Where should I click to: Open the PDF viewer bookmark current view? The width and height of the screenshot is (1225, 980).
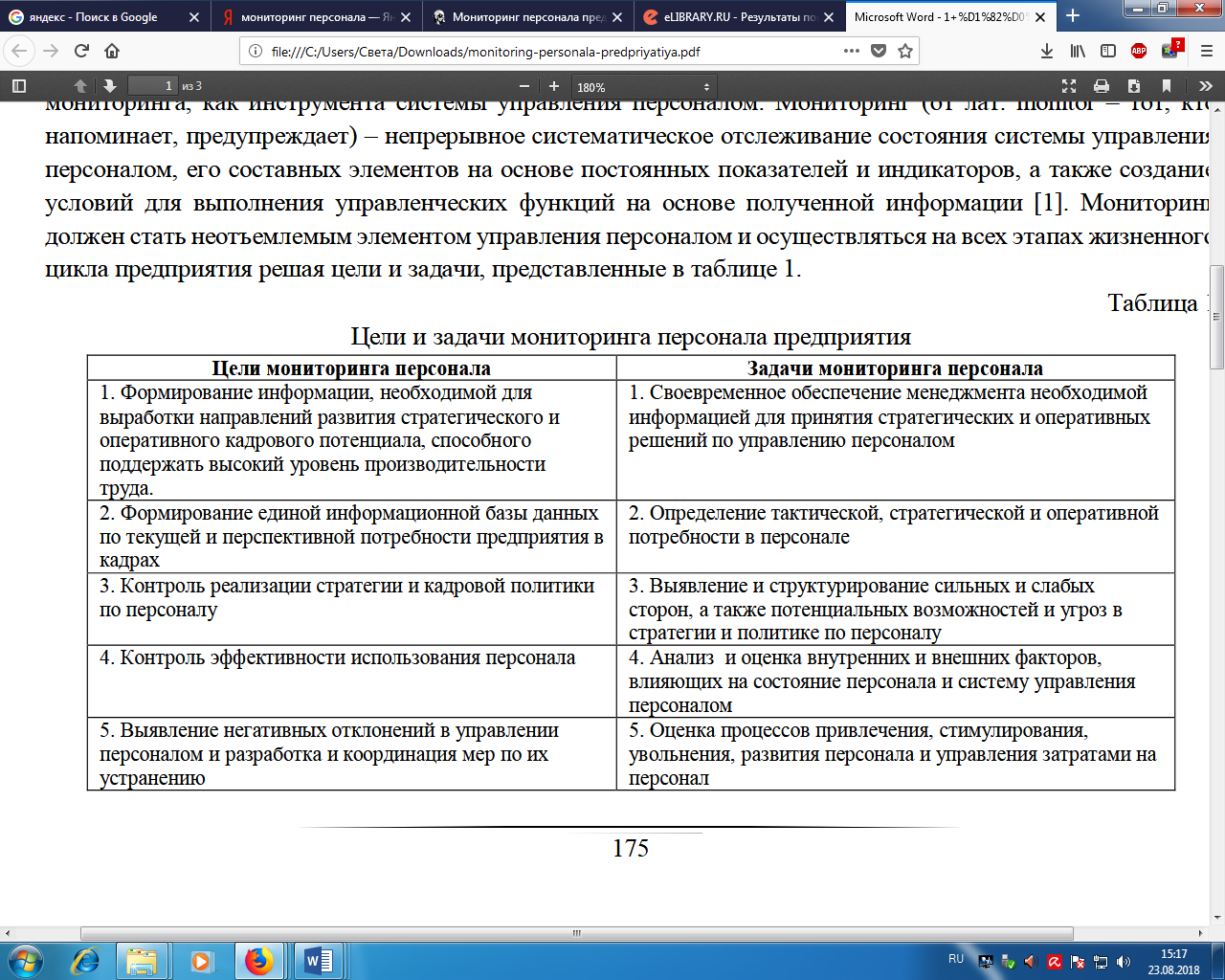(x=1167, y=86)
